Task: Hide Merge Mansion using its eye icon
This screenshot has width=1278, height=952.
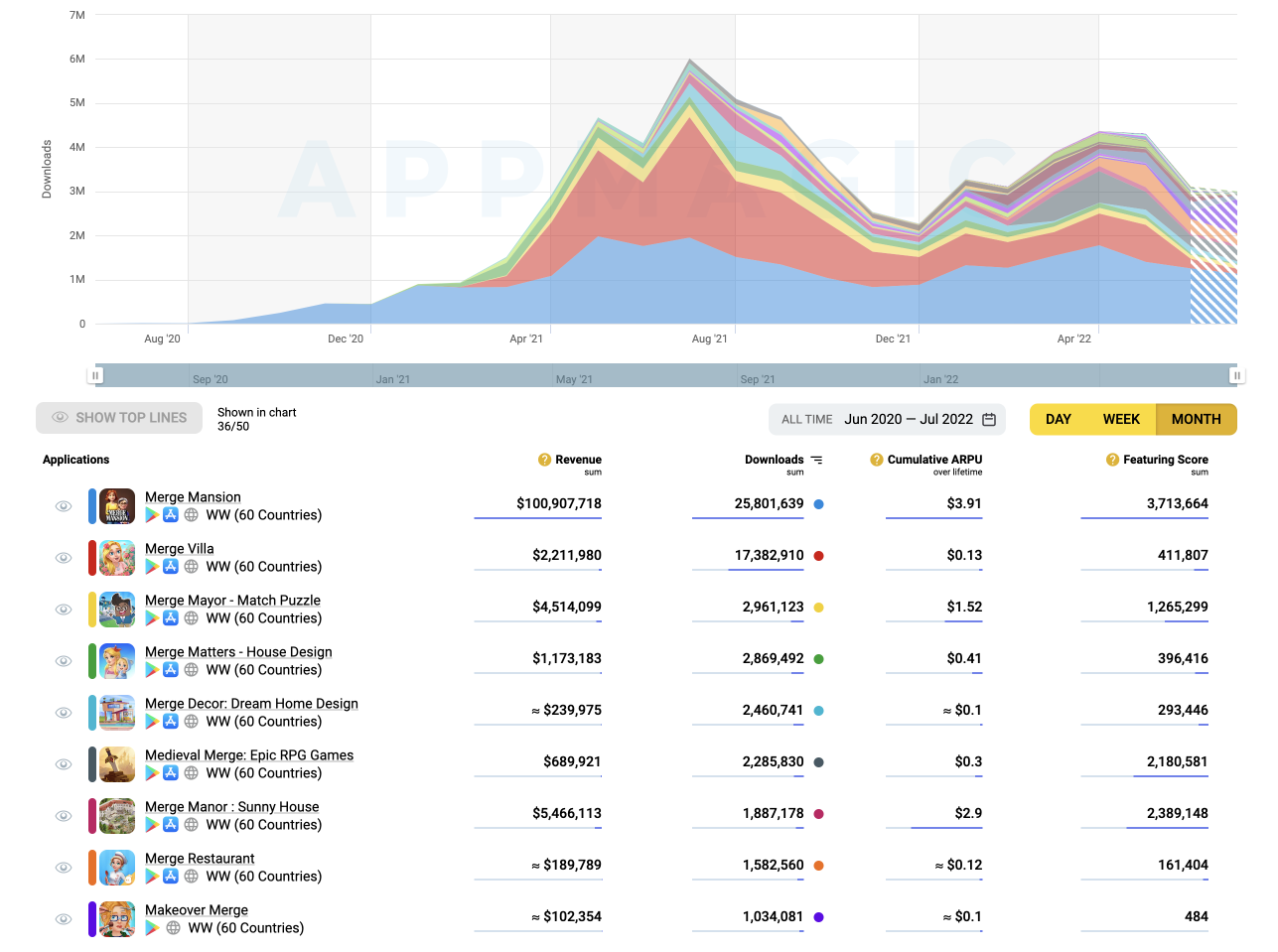Action: 64,506
